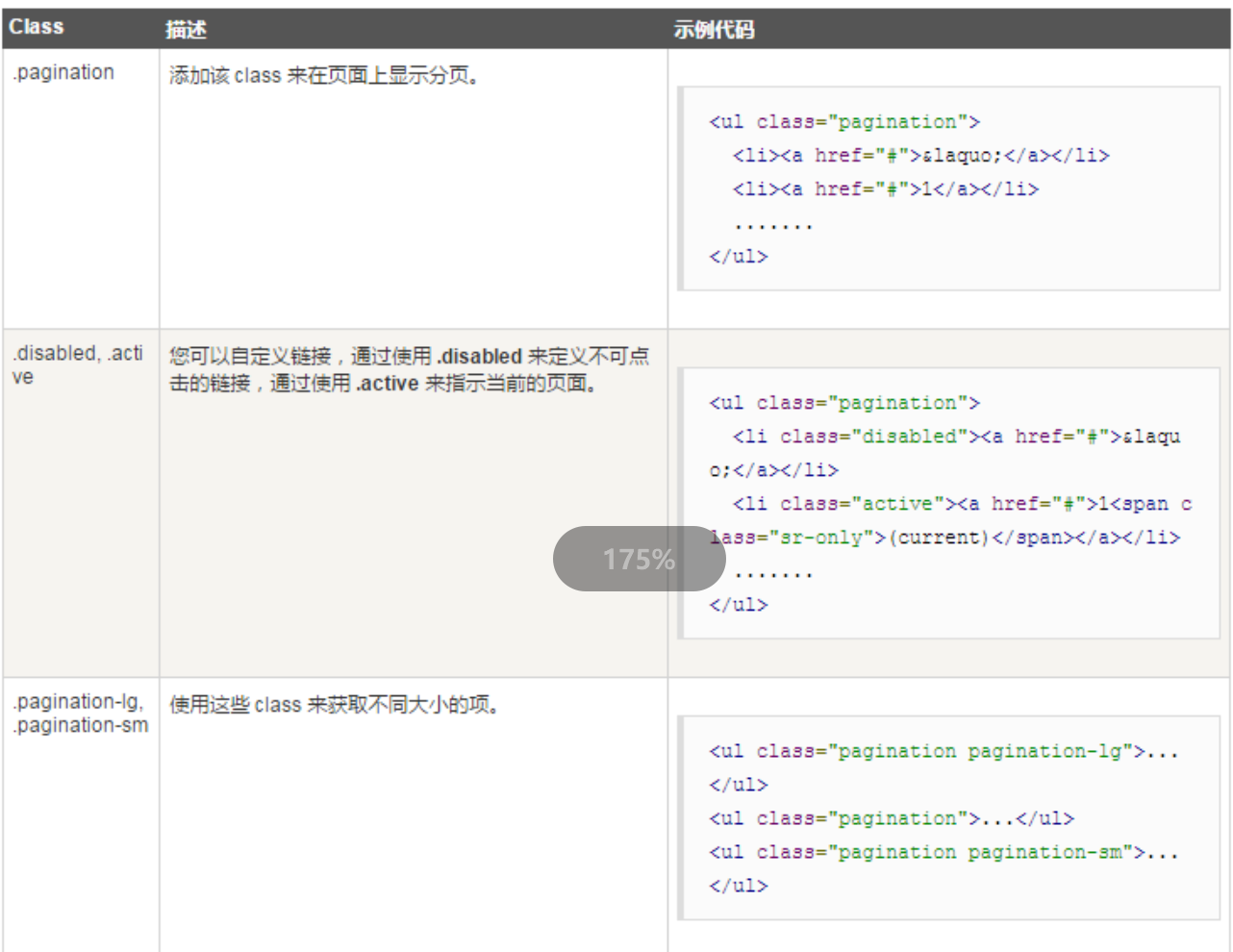The height and width of the screenshot is (952, 1233).
Task: Click code line '<li class="disabled">'
Action: click(x=956, y=437)
